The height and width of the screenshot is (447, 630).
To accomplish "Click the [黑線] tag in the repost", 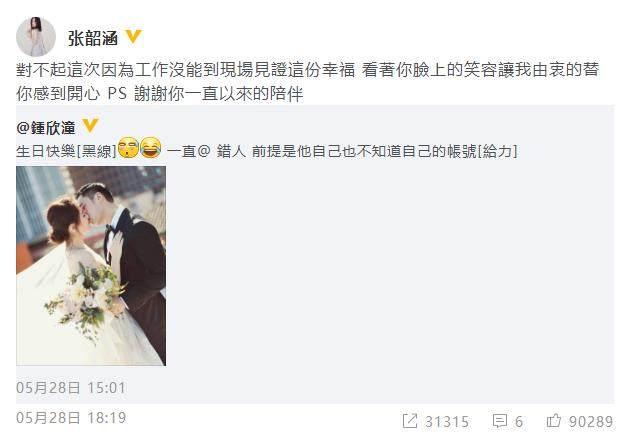I will pos(97,151).
